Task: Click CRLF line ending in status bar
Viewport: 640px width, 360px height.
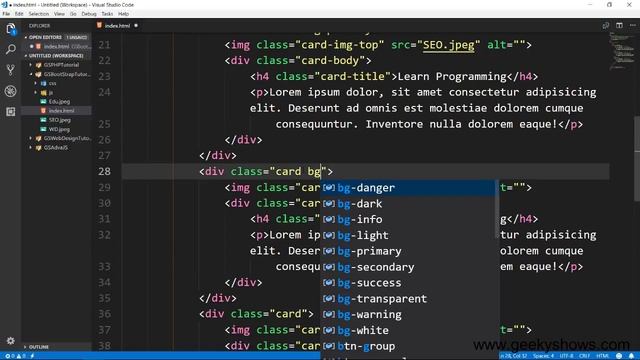Action: click(584, 356)
